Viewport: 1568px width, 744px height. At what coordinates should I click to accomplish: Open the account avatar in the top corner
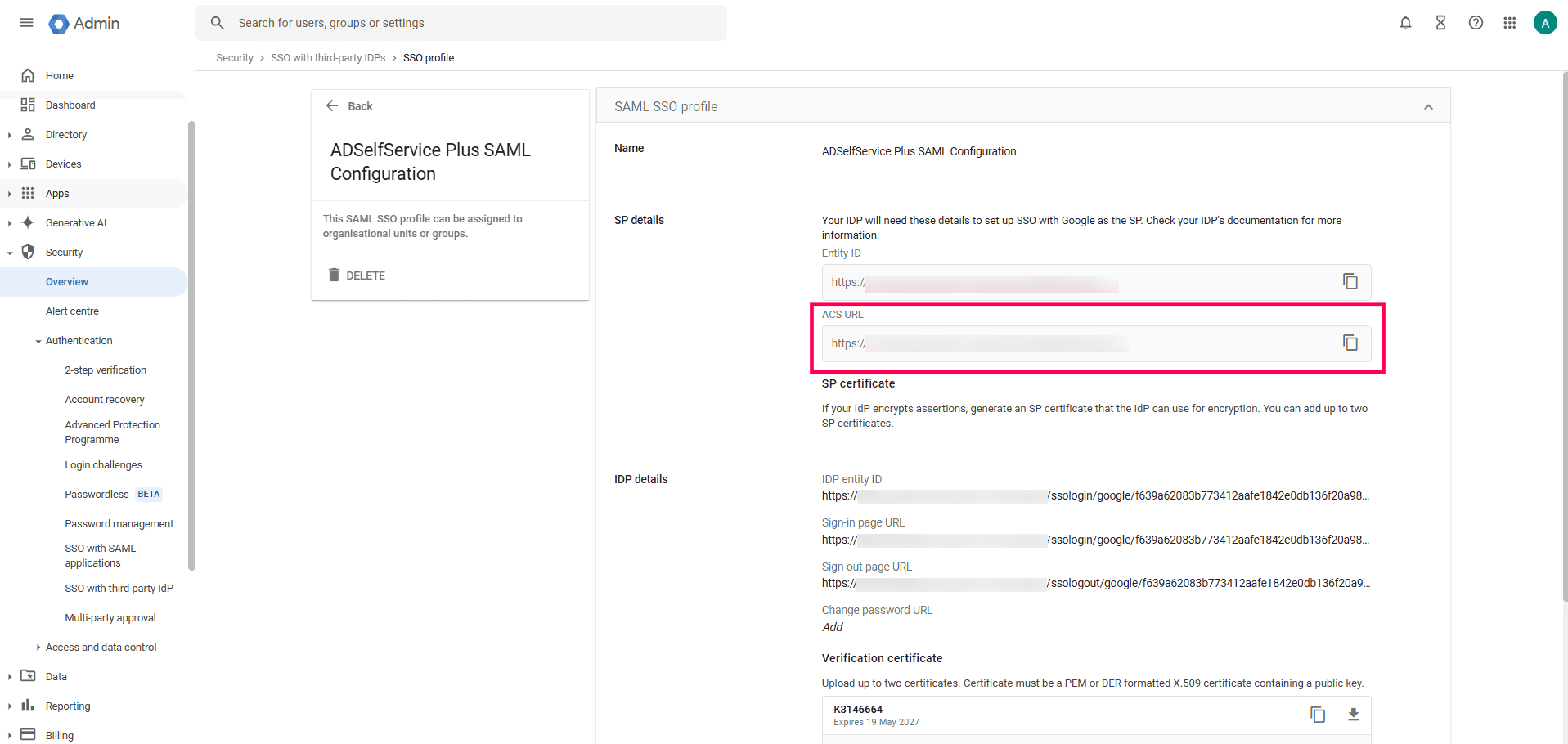(x=1544, y=22)
